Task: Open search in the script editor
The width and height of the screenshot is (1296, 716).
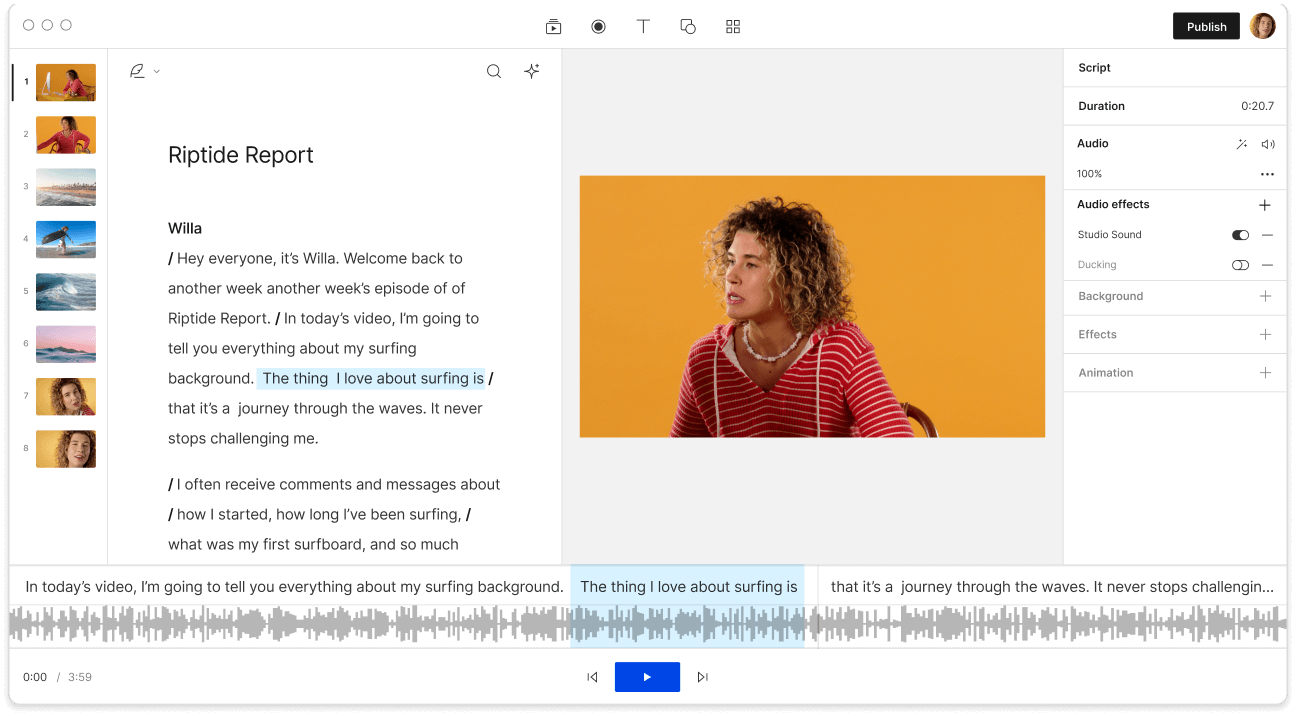Action: (493, 71)
